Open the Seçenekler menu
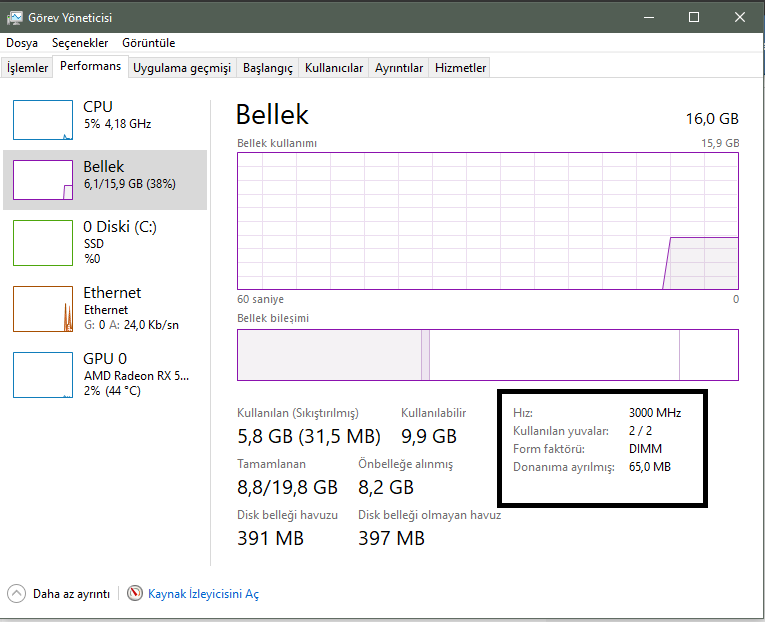Image resolution: width=765 pixels, height=622 pixels. [80, 43]
